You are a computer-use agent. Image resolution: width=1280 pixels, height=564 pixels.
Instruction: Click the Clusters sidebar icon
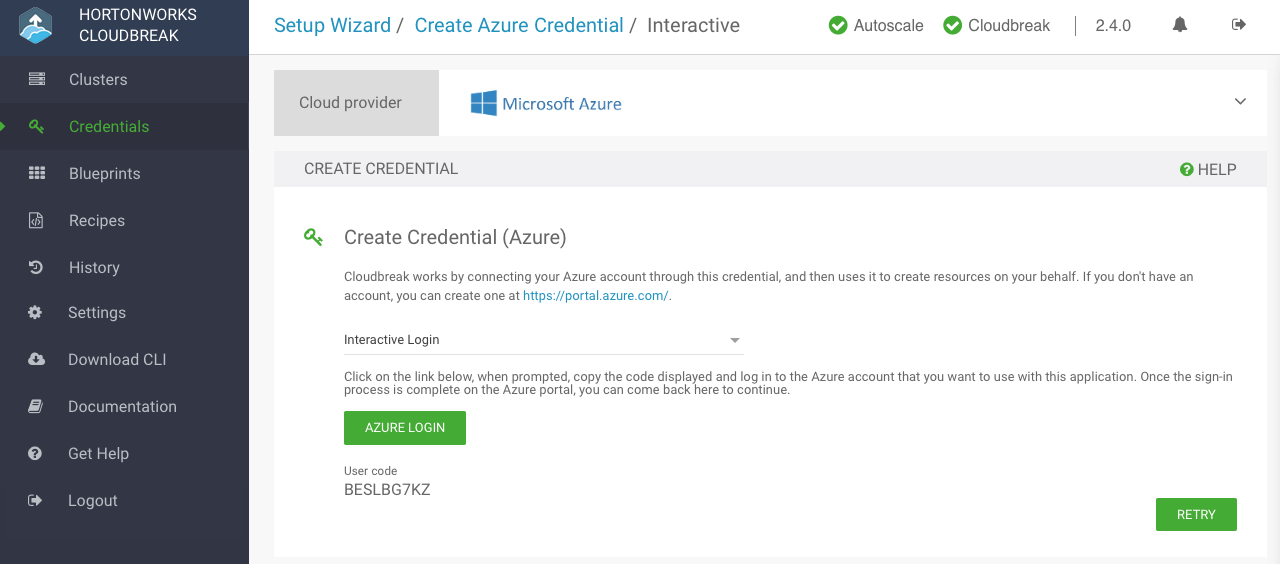(x=37, y=79)
